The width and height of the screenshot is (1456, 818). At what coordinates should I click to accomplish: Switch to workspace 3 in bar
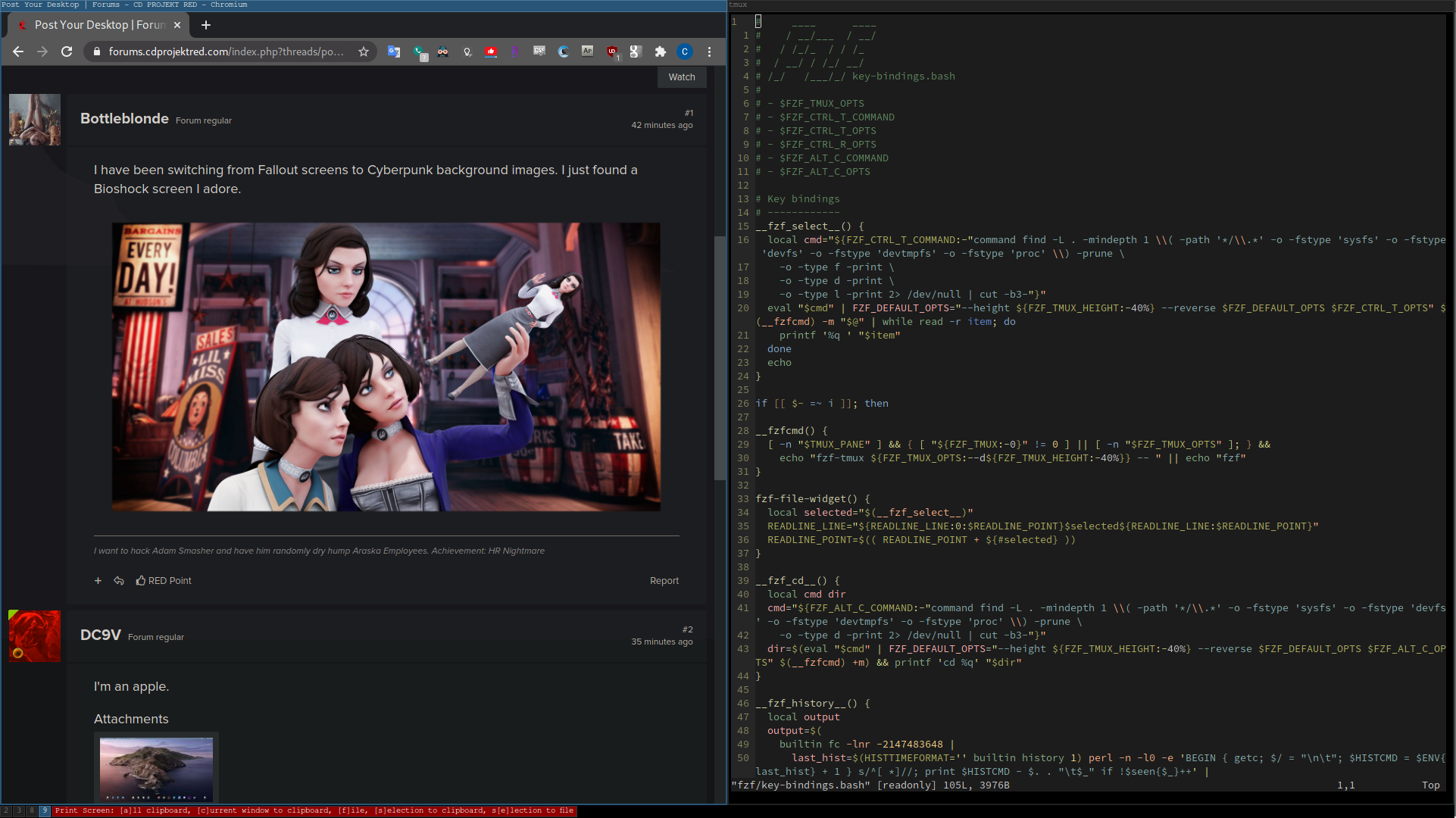pyautogui.click(x=19, y=811)
